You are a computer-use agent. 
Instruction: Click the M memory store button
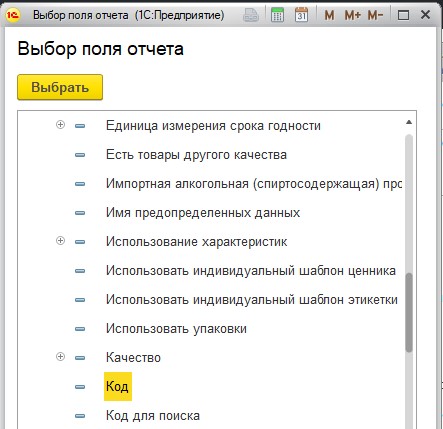(x=329, y=15)
